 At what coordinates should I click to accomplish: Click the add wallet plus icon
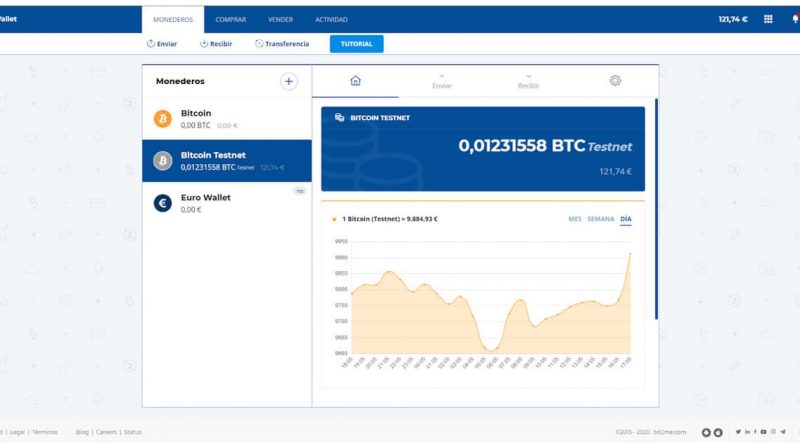point(288,82)
